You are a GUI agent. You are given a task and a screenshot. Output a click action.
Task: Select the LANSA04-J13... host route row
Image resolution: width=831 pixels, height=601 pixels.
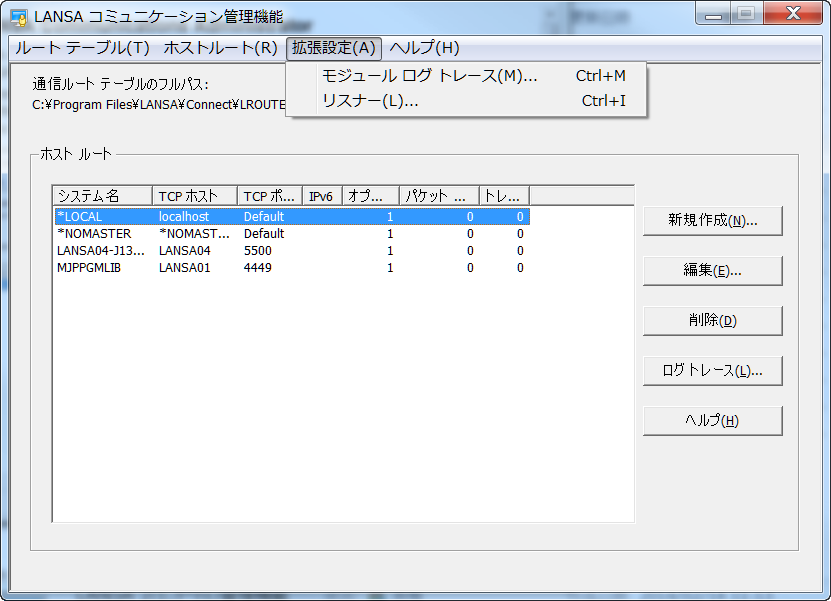click(292, 251)
